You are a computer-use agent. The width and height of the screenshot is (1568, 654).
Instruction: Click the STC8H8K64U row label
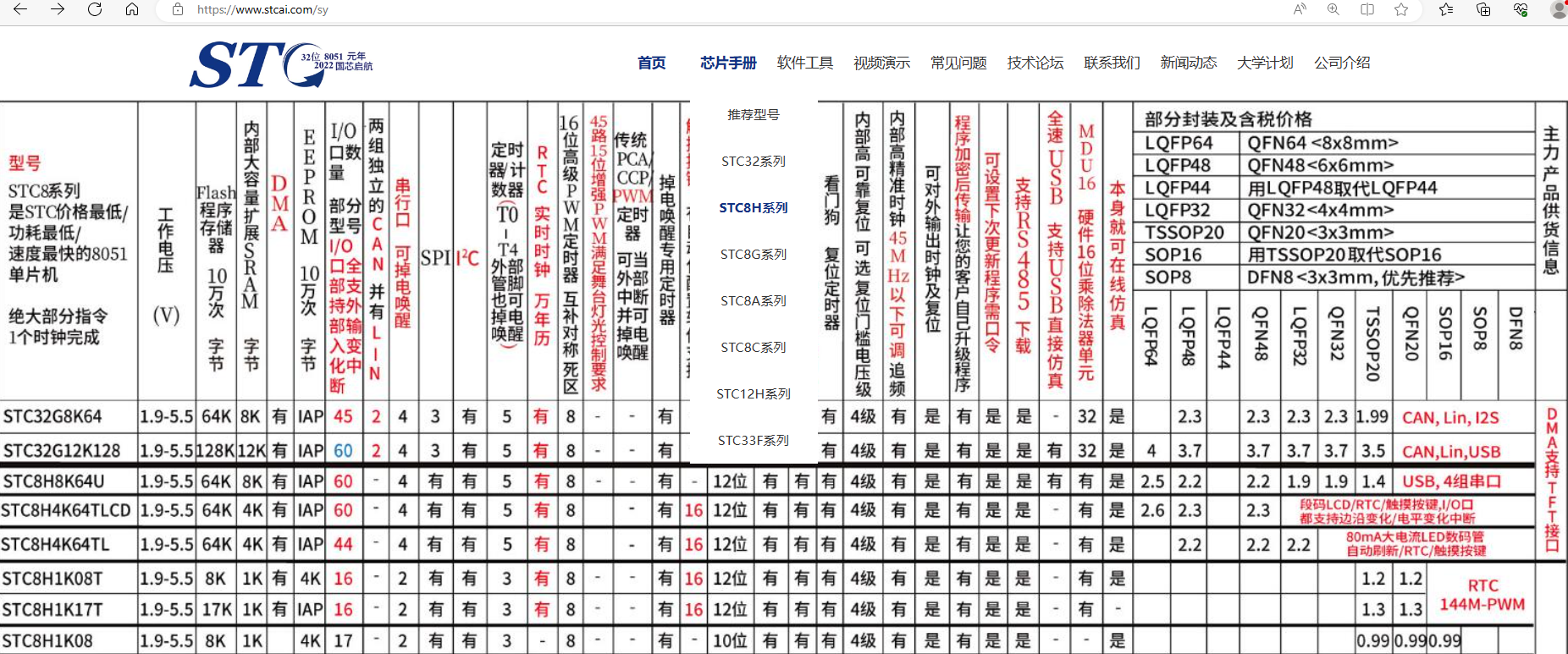coord(54,481)
